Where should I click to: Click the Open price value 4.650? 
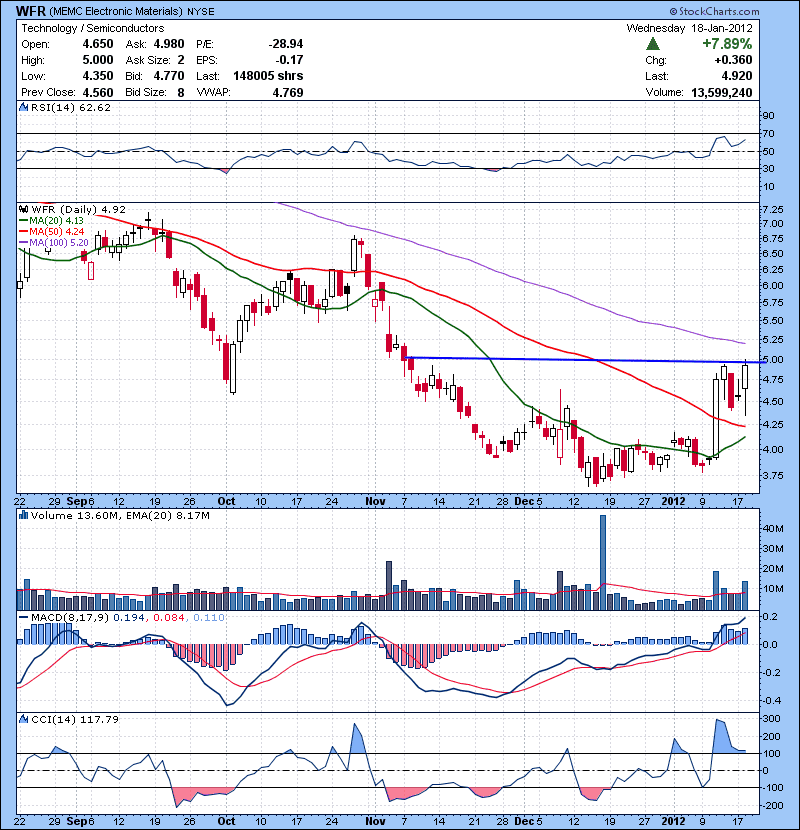click(98, 44)
